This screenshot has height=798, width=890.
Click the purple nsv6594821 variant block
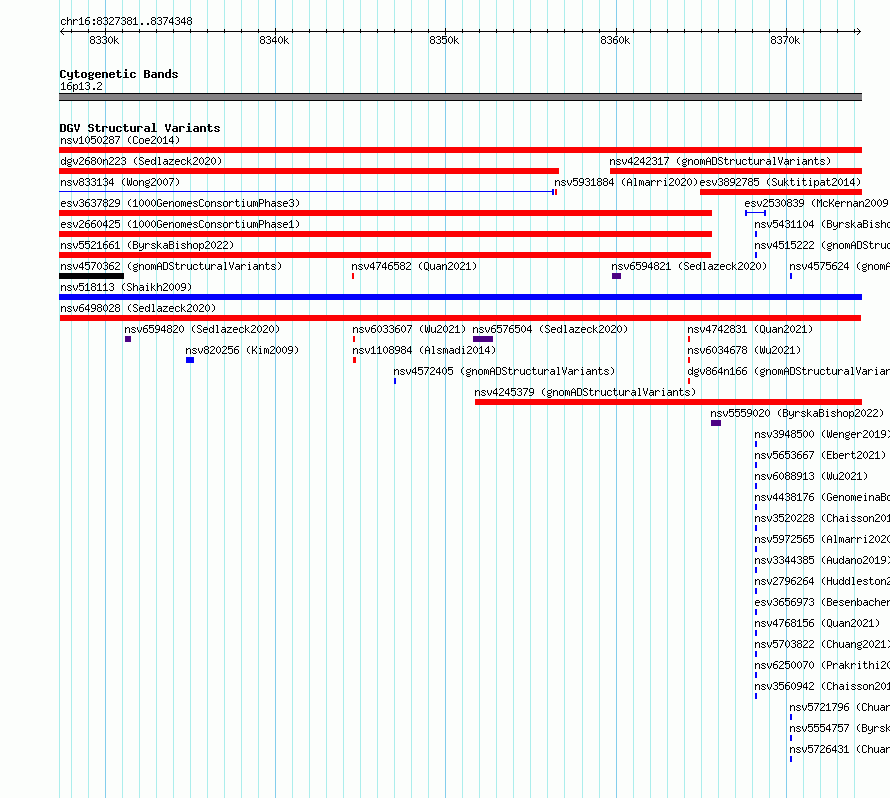tap(616, 276)
